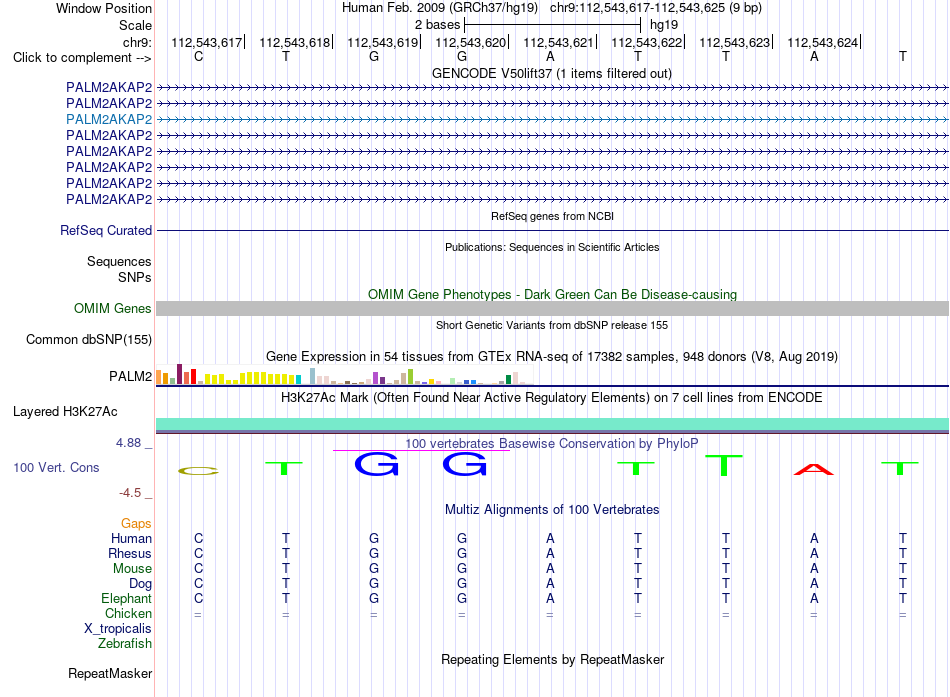This screenshot has height=697, width=950.
Task: Click the Rhesus species label
Action: (x=130, y=553)
